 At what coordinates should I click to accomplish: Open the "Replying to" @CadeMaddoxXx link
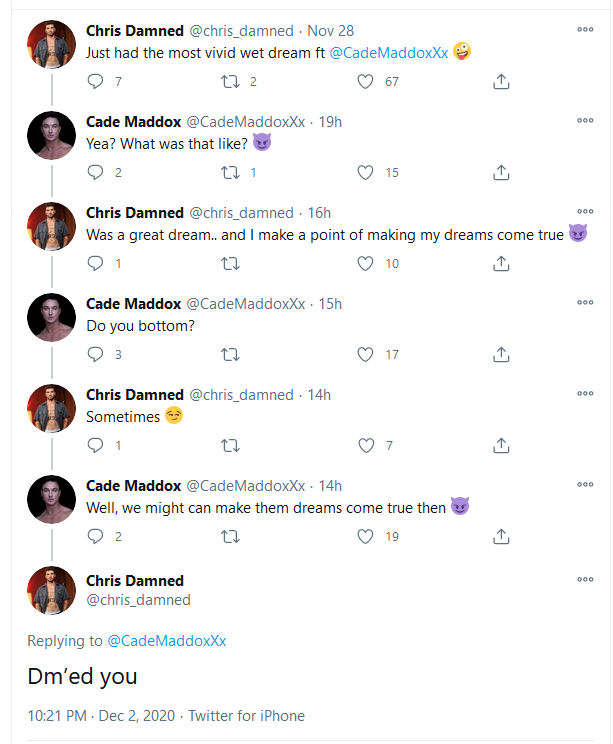[166, 641]
